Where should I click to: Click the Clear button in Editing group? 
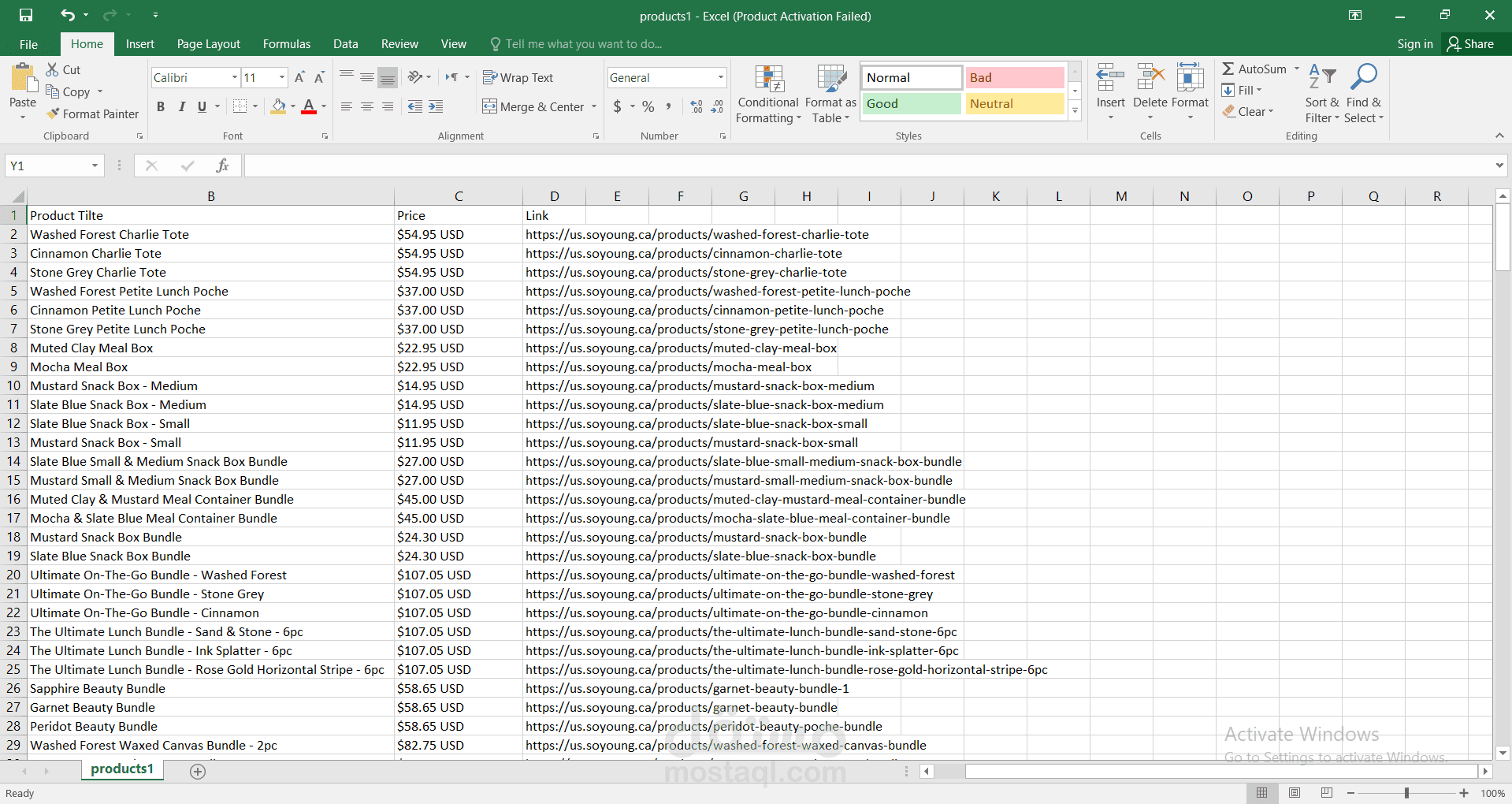[x=1248, y=112]
